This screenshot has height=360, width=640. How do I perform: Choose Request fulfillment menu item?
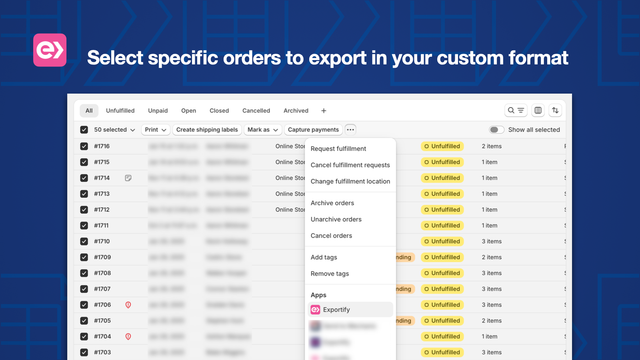click(350, 149)
